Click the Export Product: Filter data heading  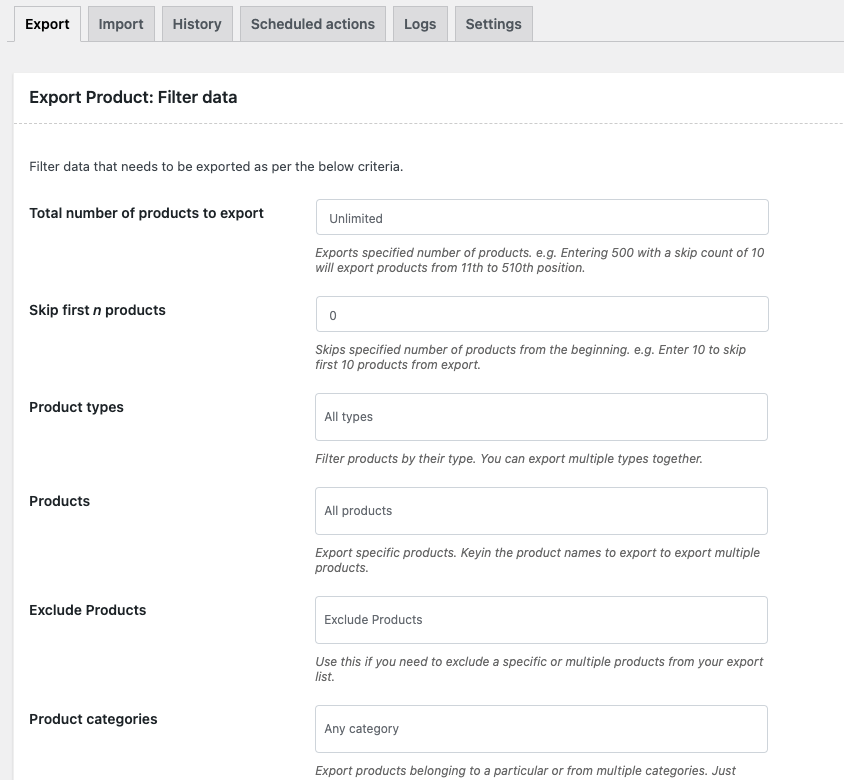133,97
